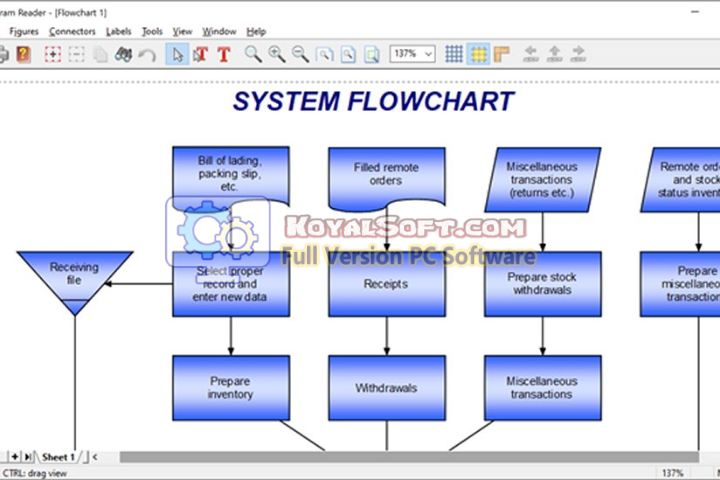
Task: Click the left arrow navigation icon
Action: coord(531,54)
